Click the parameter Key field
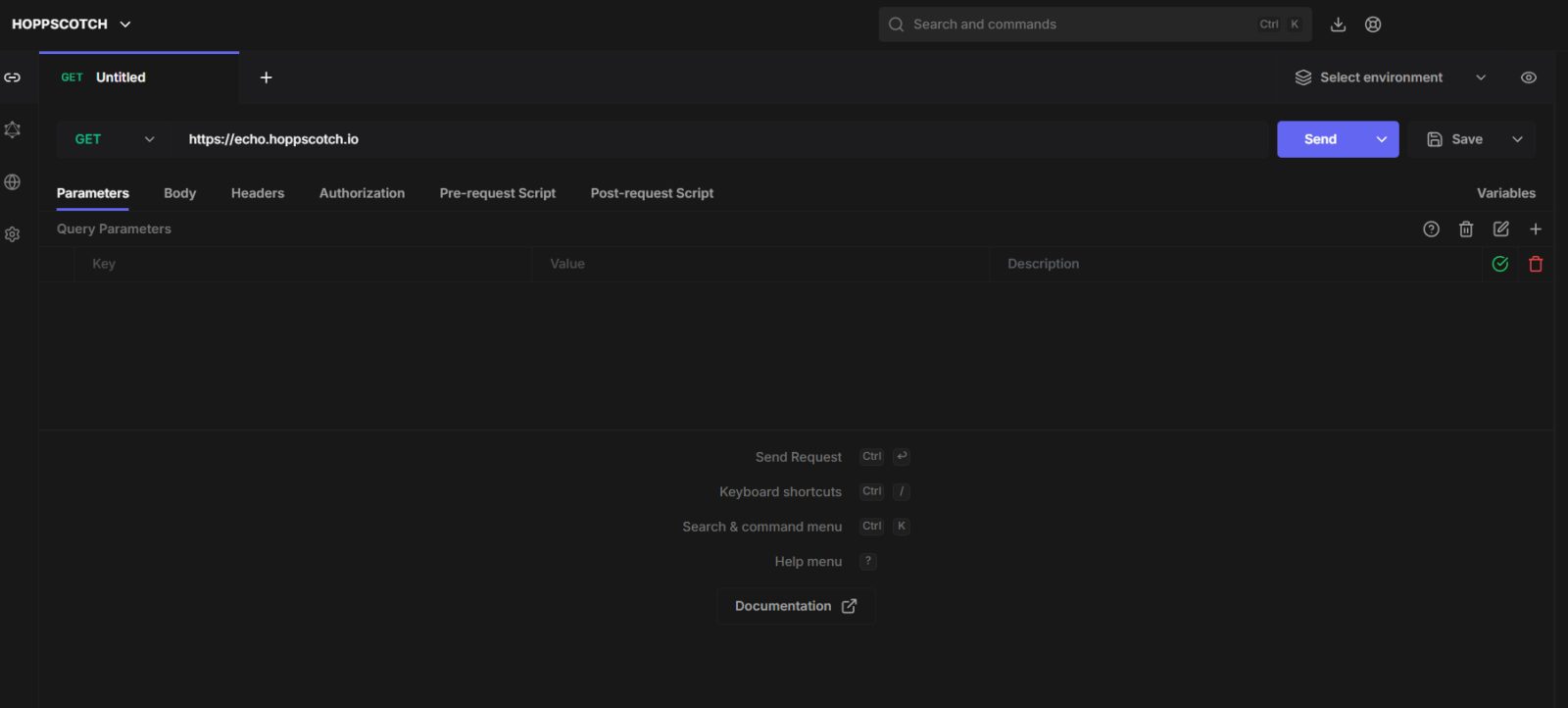Viewport: 1568px width, 708px height. tap(303, 264)
